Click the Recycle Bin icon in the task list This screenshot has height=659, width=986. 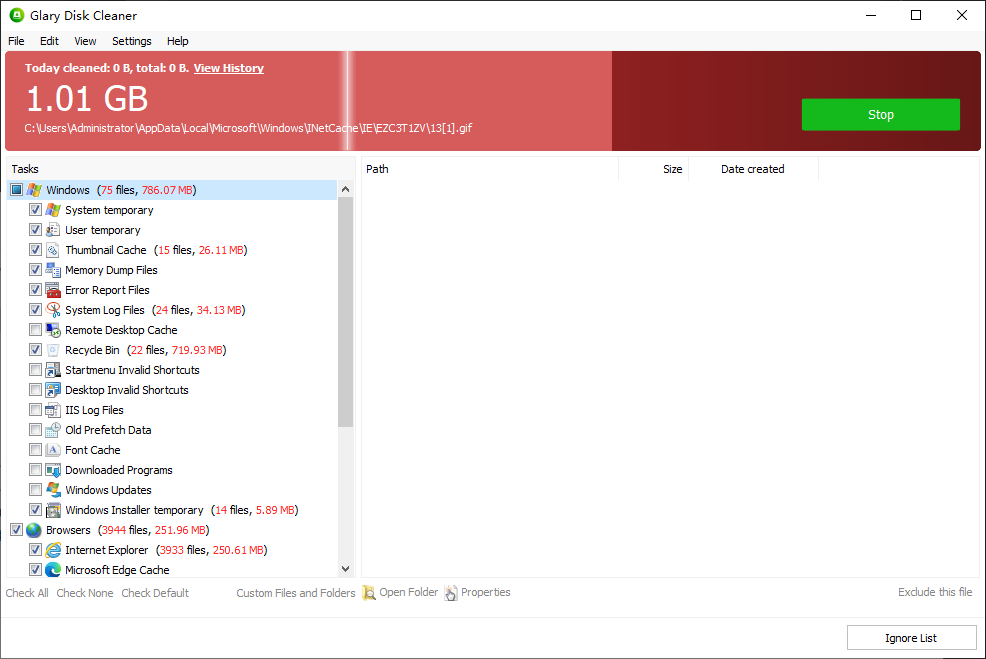click(x=52, y=349)
